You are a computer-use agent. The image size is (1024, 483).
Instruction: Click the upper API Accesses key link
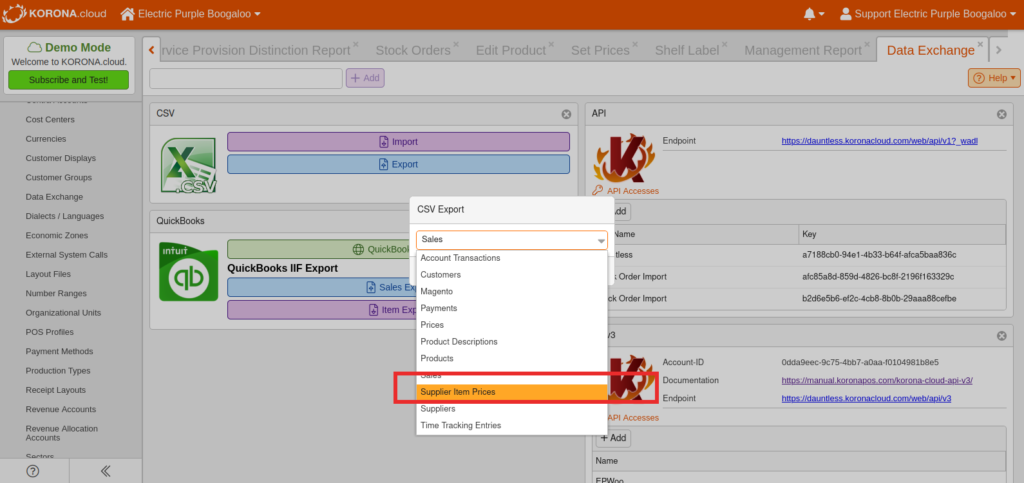click(626, 191)
